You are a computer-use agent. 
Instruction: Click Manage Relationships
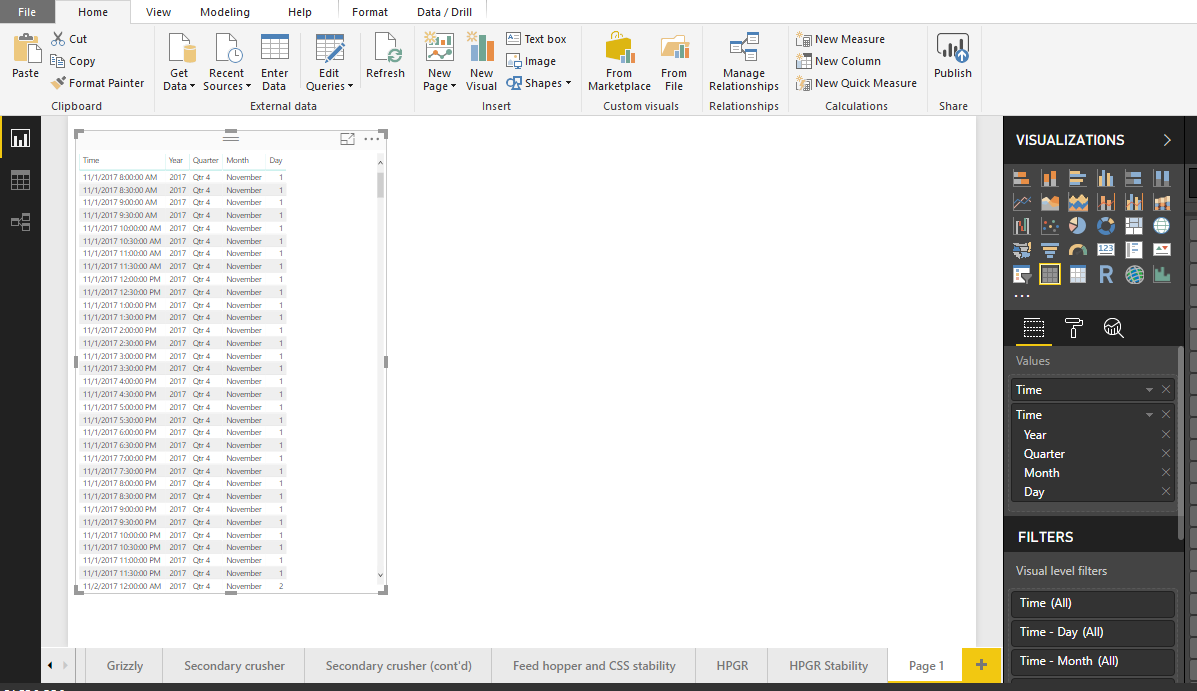click(x=744, y=63)
